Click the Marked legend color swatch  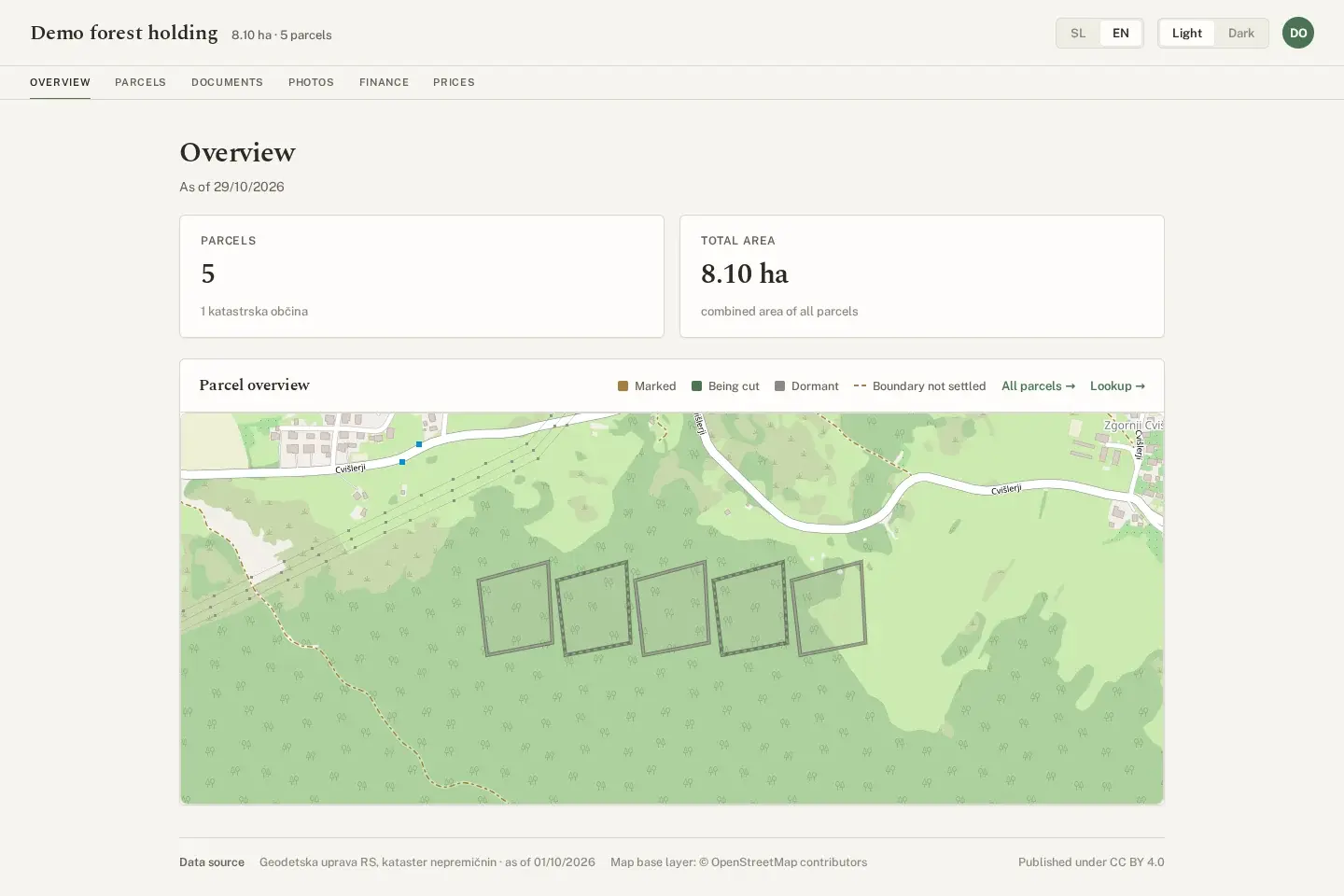click(x=623, y=385)
